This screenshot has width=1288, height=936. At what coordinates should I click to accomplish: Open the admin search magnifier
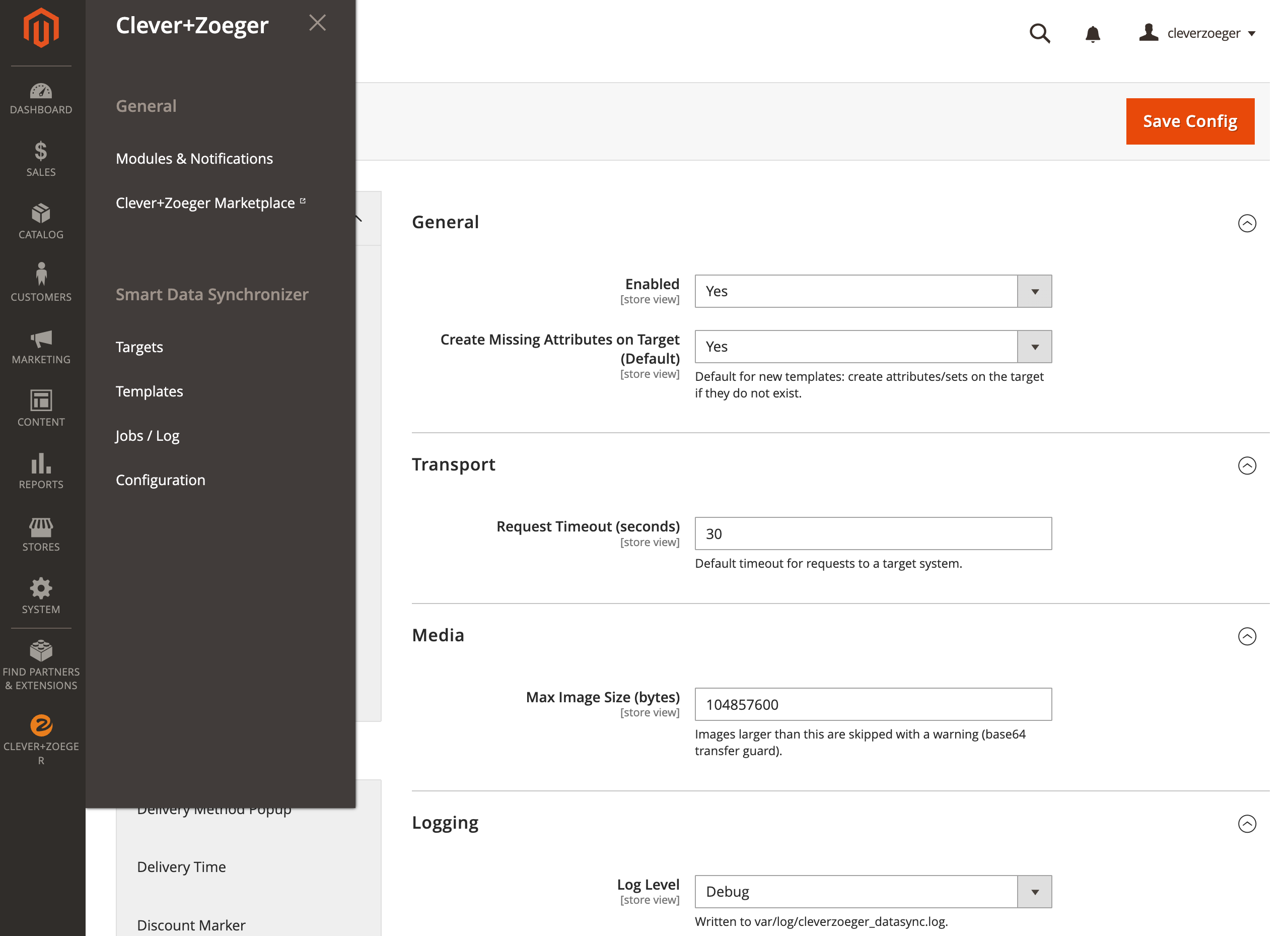click(1039, 34)
